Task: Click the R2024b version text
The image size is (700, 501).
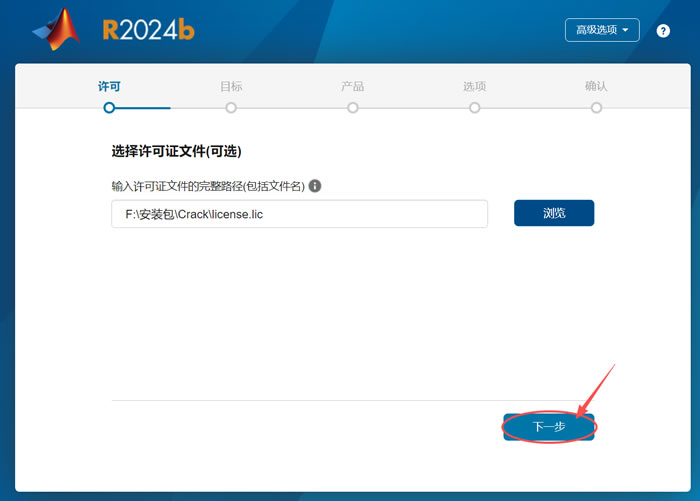Action: [x=148, y=30]
